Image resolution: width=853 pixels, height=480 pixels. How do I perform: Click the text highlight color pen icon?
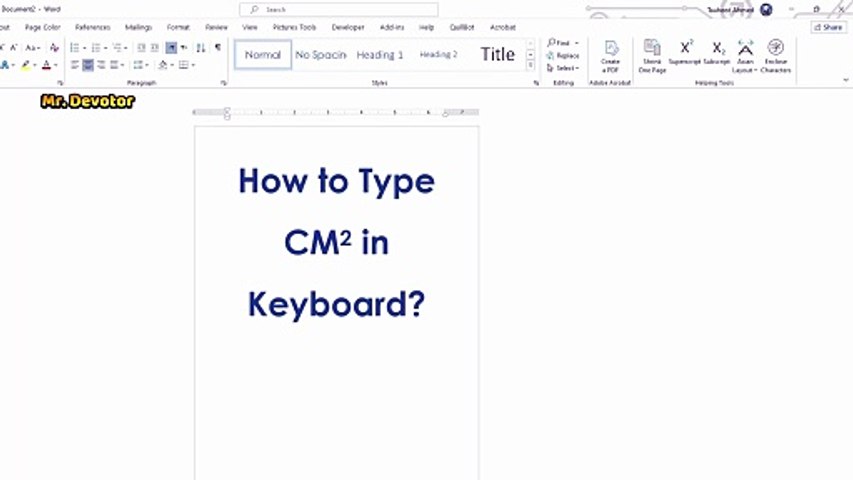25,65
